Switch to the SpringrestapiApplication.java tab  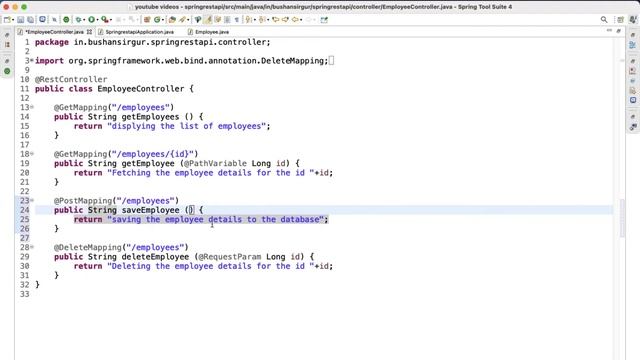pyautogui.click(x=139, y=31)
